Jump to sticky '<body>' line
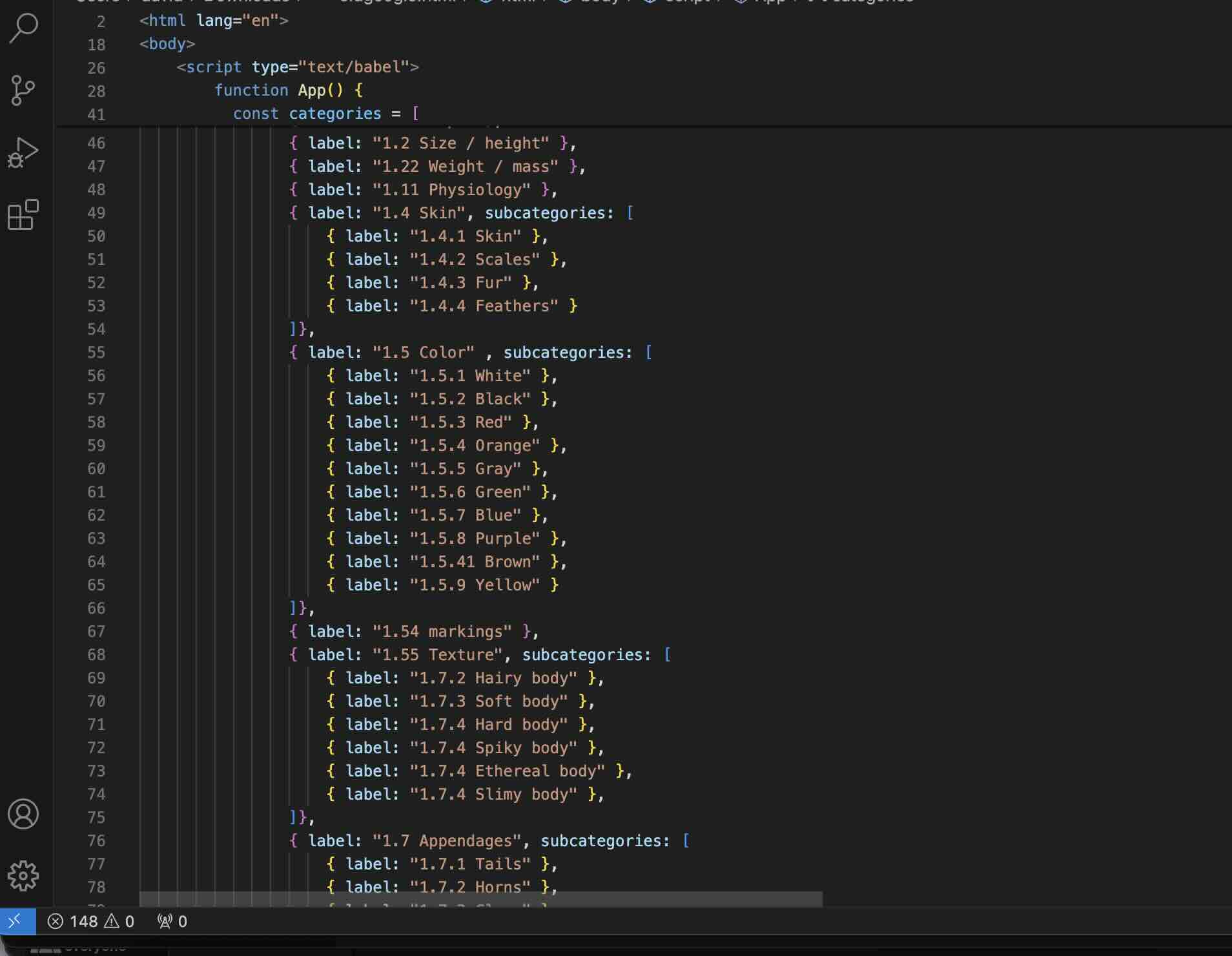The image size is (1232, 956). point(167,44)
